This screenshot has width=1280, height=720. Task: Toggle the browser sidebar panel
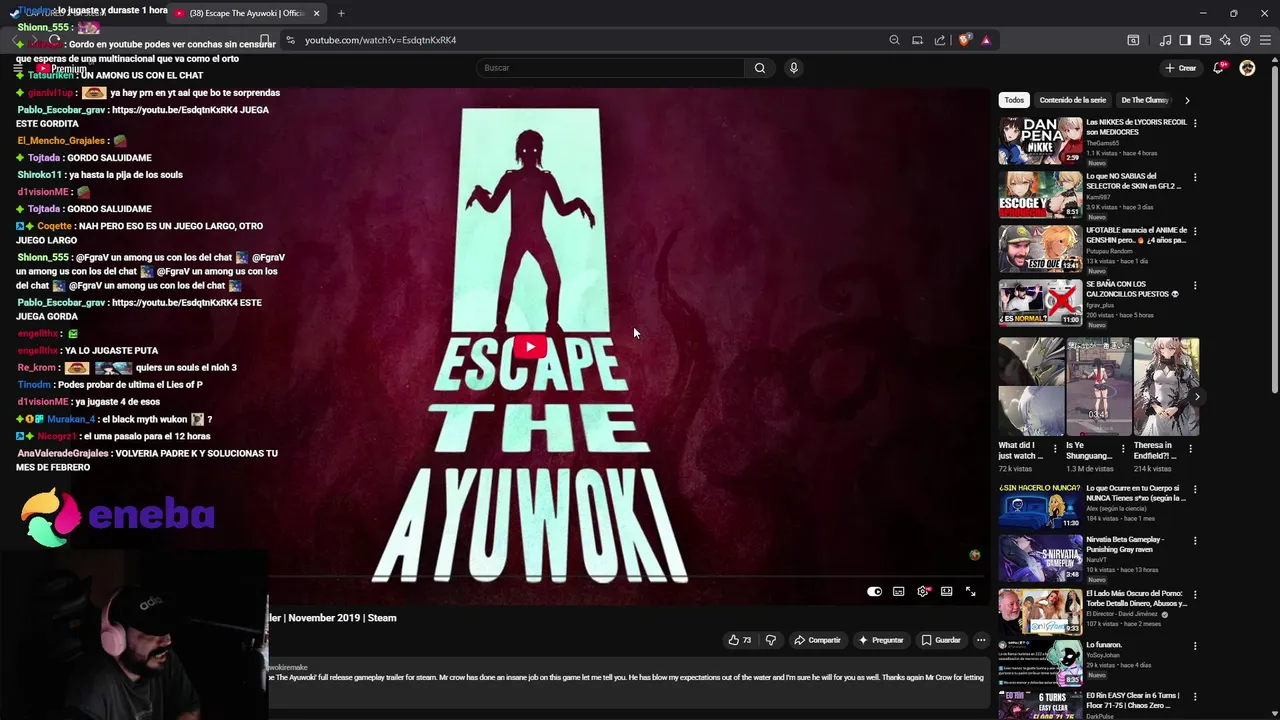pos(1185,40)
